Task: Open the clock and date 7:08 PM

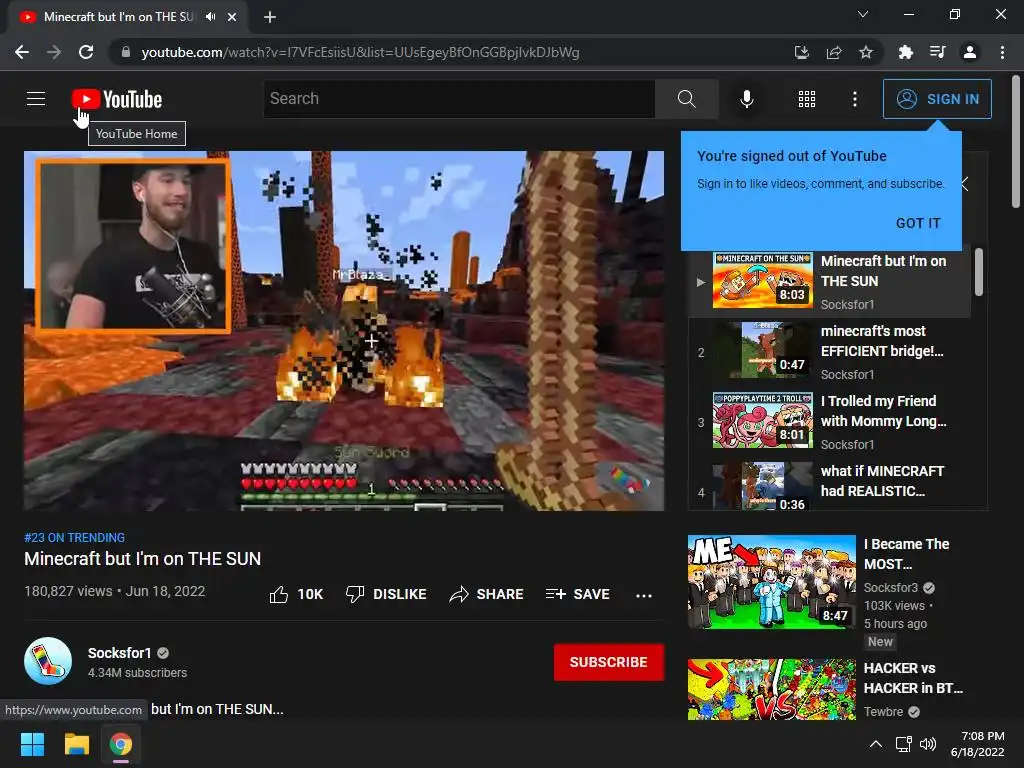Action: pos(978,744)
